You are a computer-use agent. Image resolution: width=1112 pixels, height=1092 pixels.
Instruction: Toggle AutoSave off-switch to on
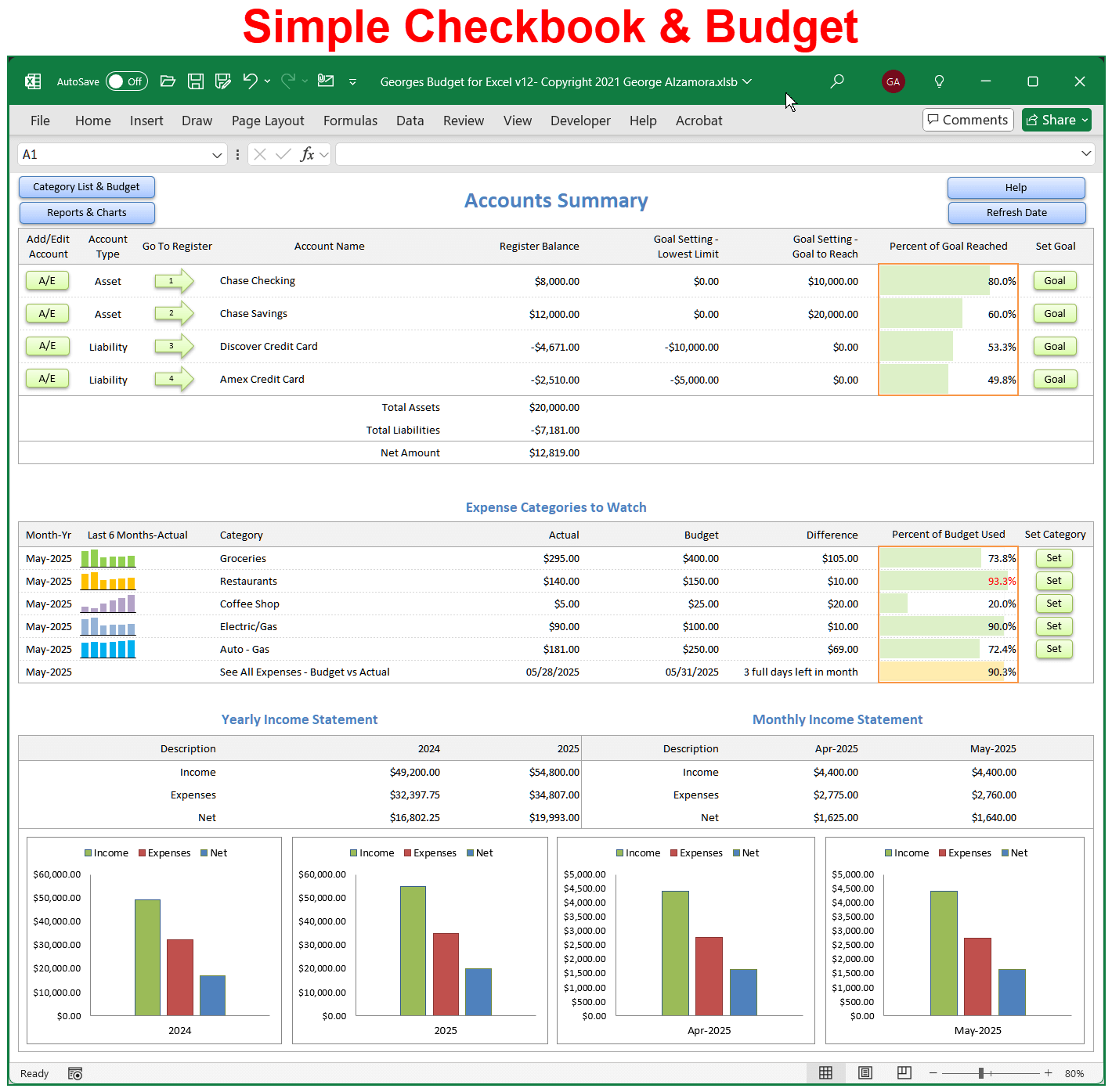pos(126,81)
